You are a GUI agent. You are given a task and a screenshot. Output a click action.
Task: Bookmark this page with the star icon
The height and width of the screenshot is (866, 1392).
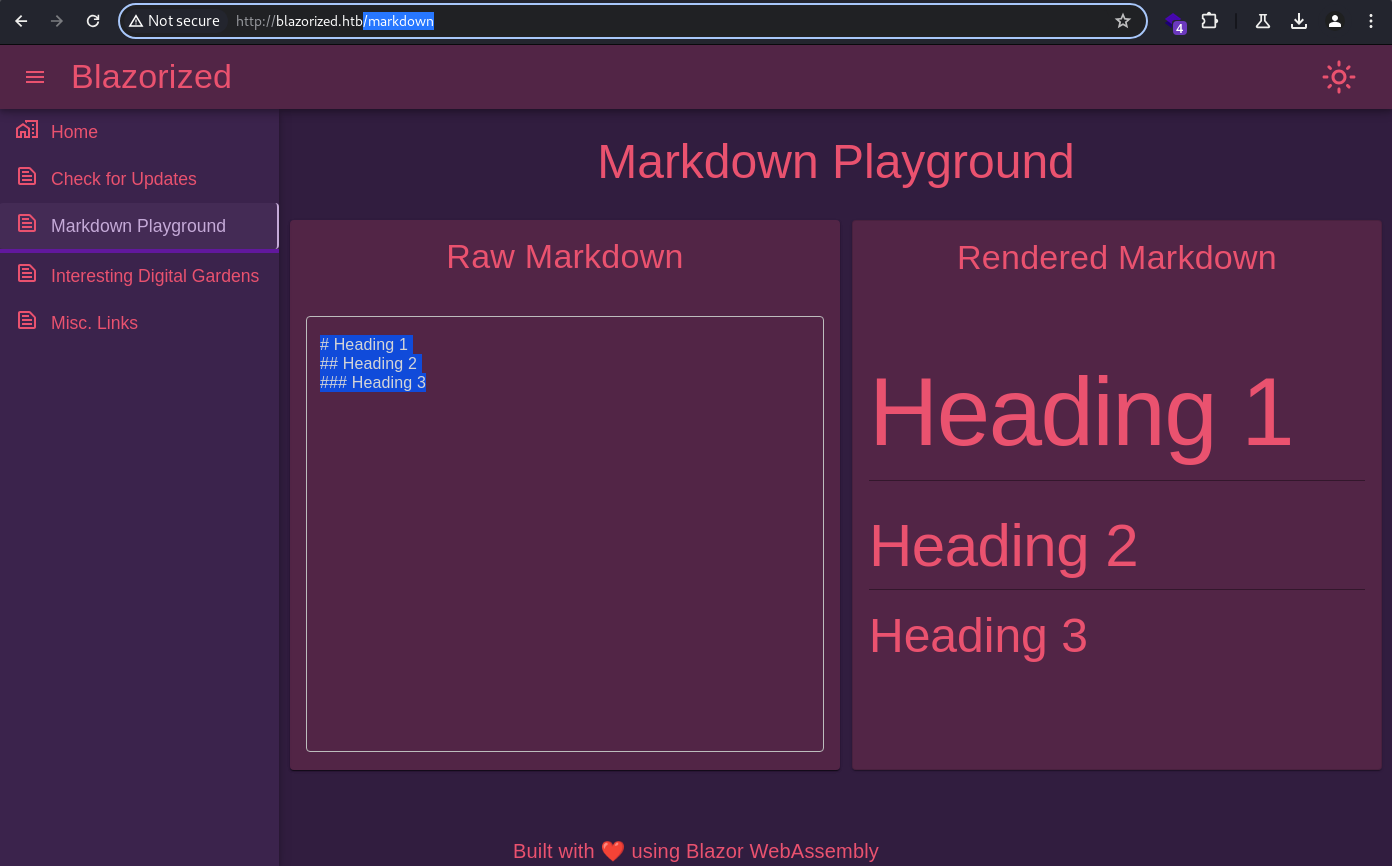(x=1123, y=21)
